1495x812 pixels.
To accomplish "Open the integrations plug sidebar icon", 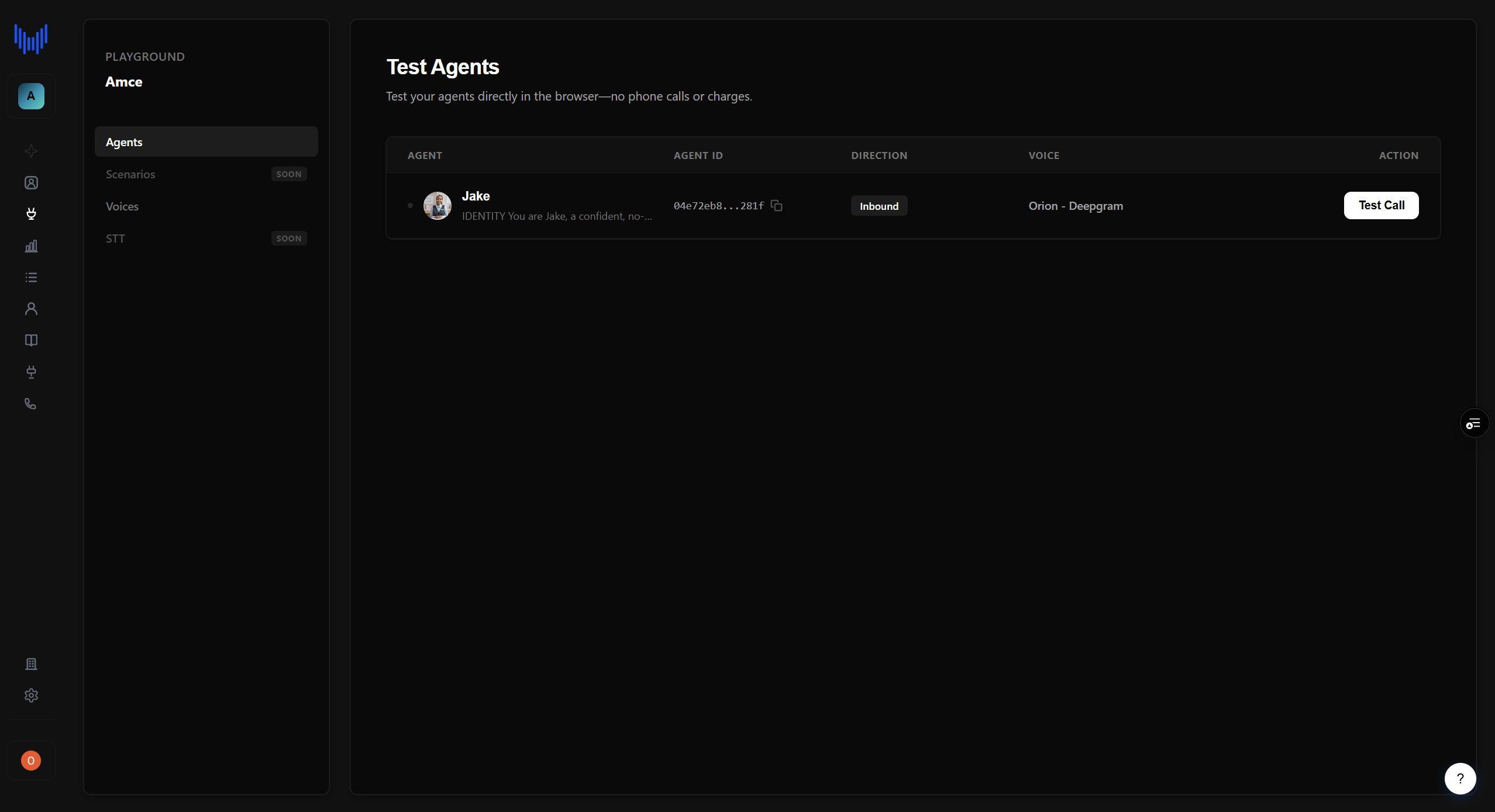I will (x=31, y=372).
